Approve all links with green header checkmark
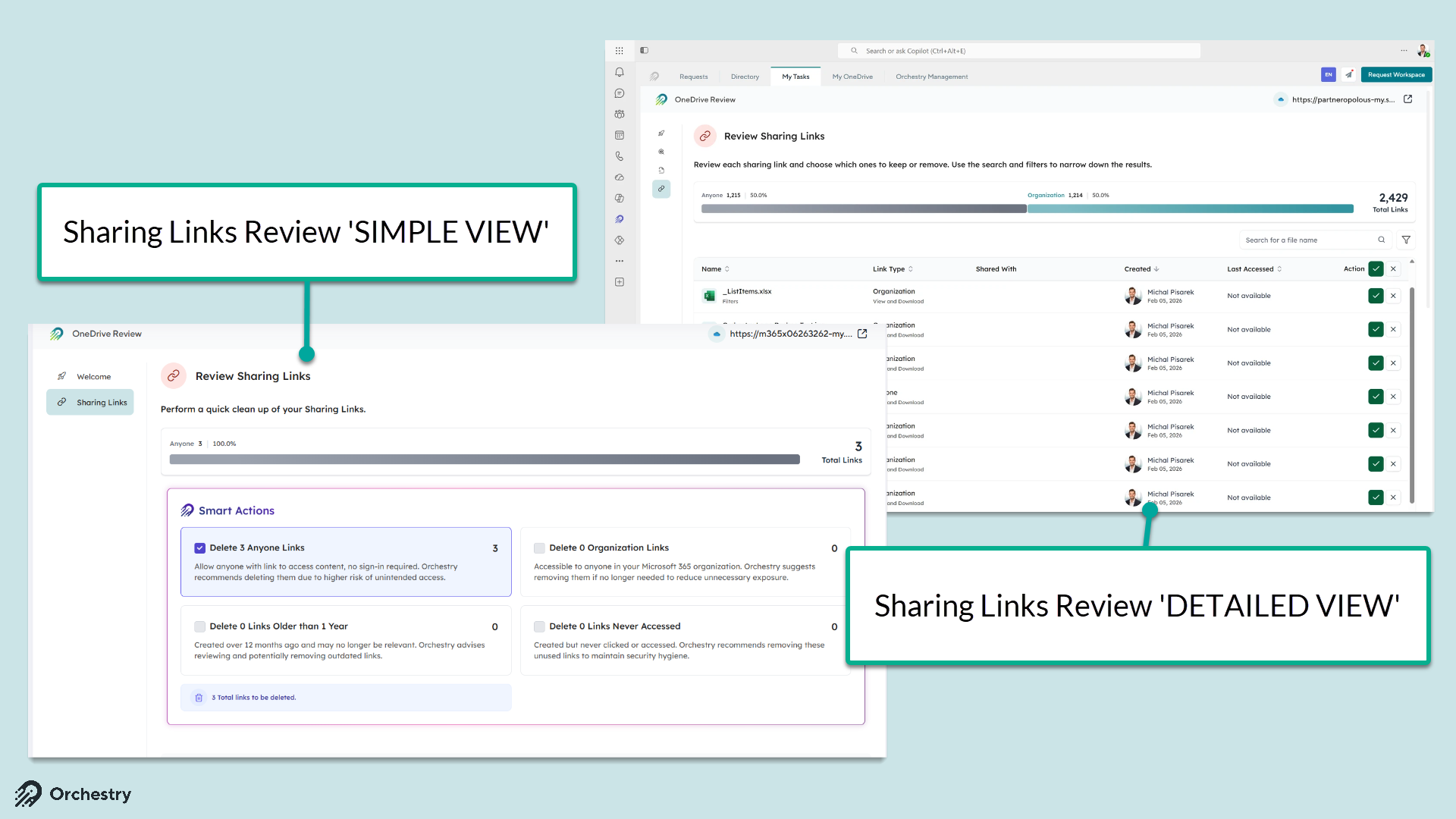 click(x=1376, y=268)
